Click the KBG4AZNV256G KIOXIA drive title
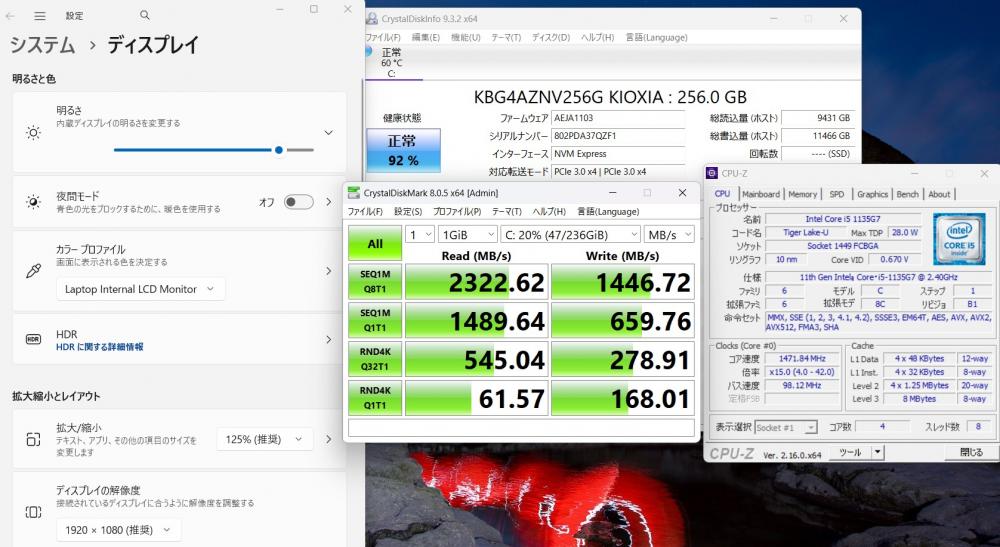 [x=610, y=97]
